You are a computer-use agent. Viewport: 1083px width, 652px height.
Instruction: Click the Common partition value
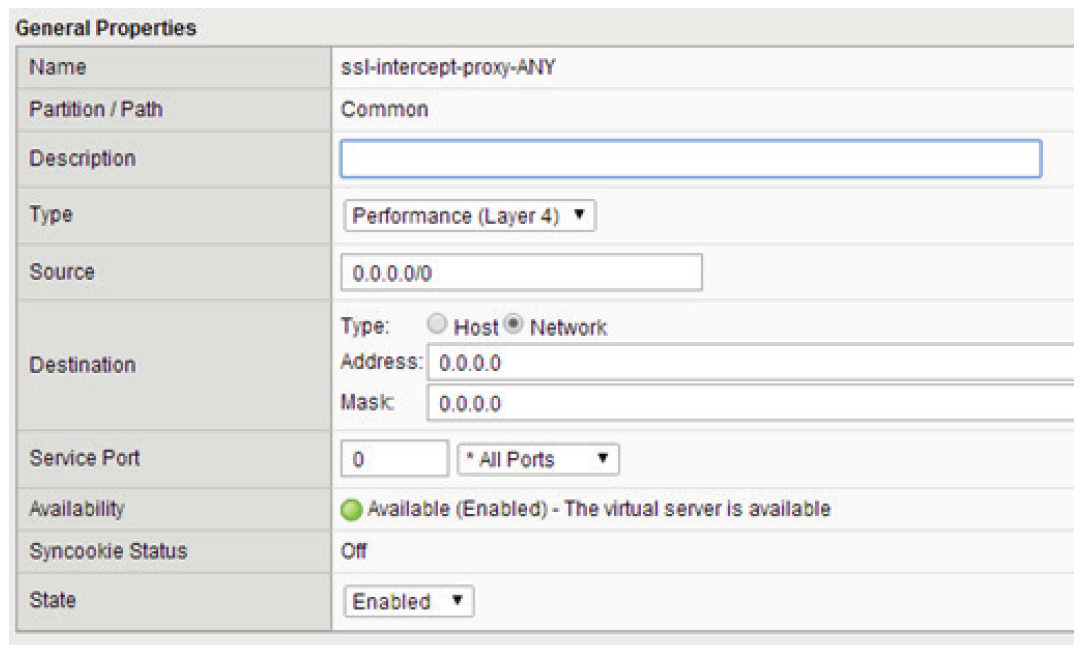pos(385,109)
